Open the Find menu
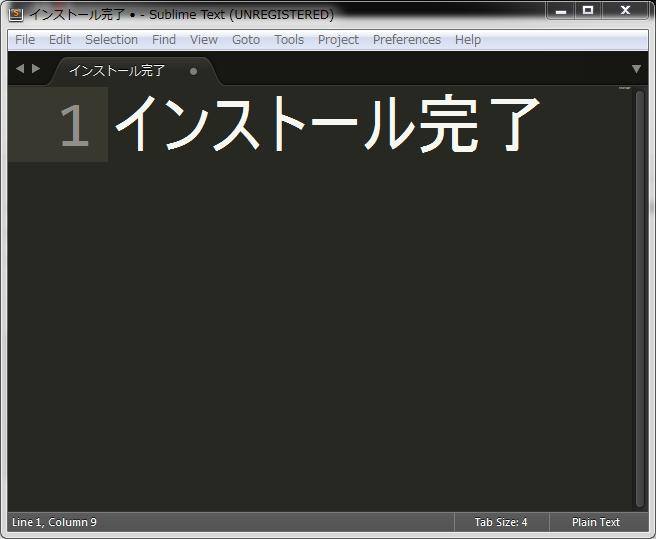656x539 pixels. tap(164, 40)
